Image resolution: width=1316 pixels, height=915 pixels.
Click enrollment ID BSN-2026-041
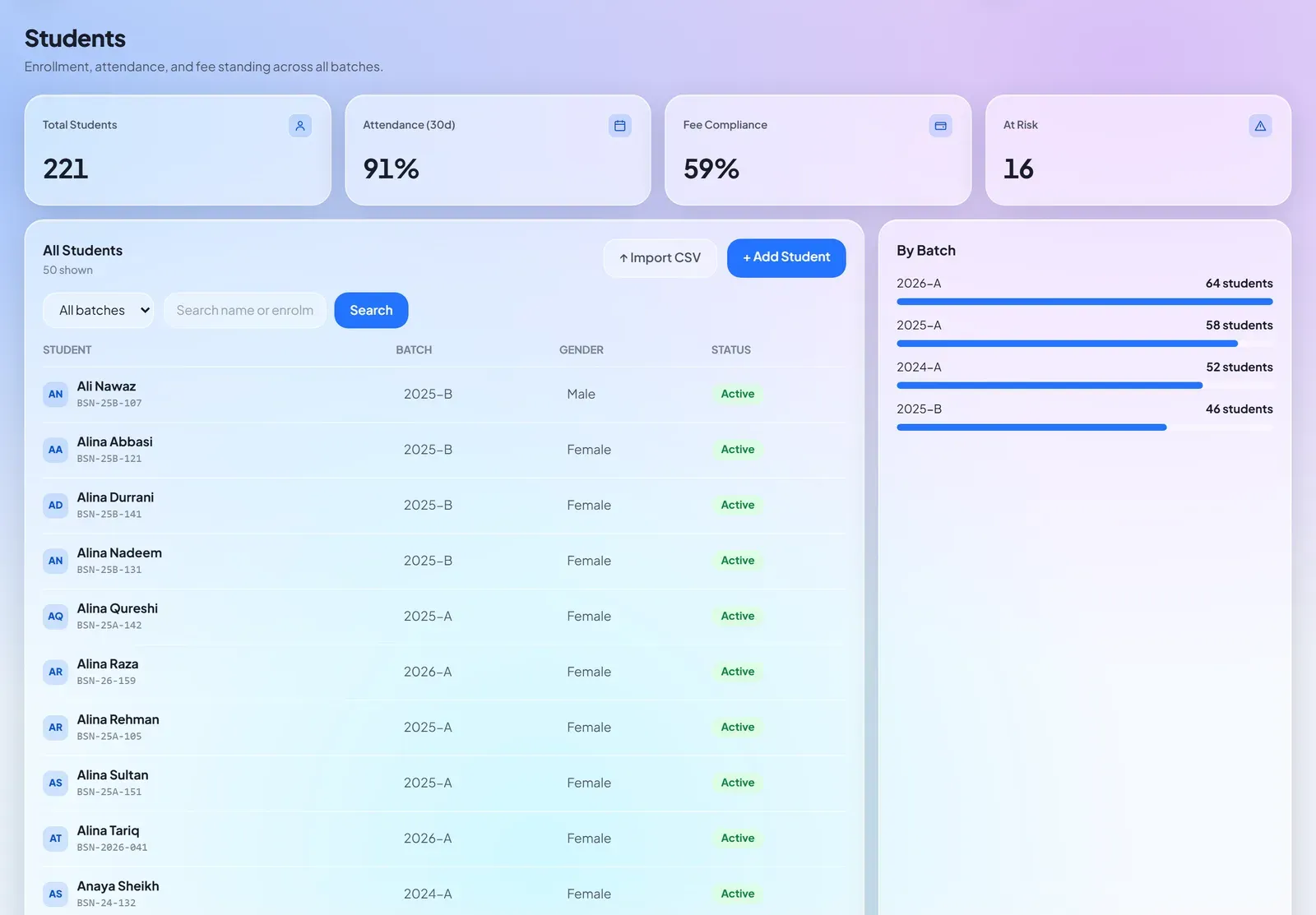click(113, 848)
